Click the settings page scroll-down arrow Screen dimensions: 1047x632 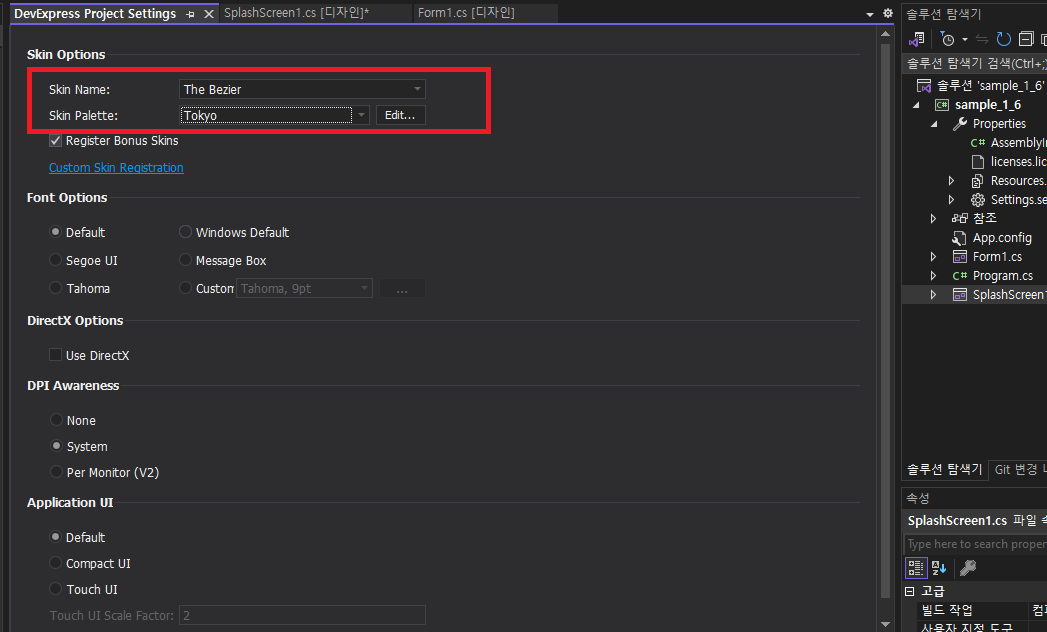tap(885, 625)
